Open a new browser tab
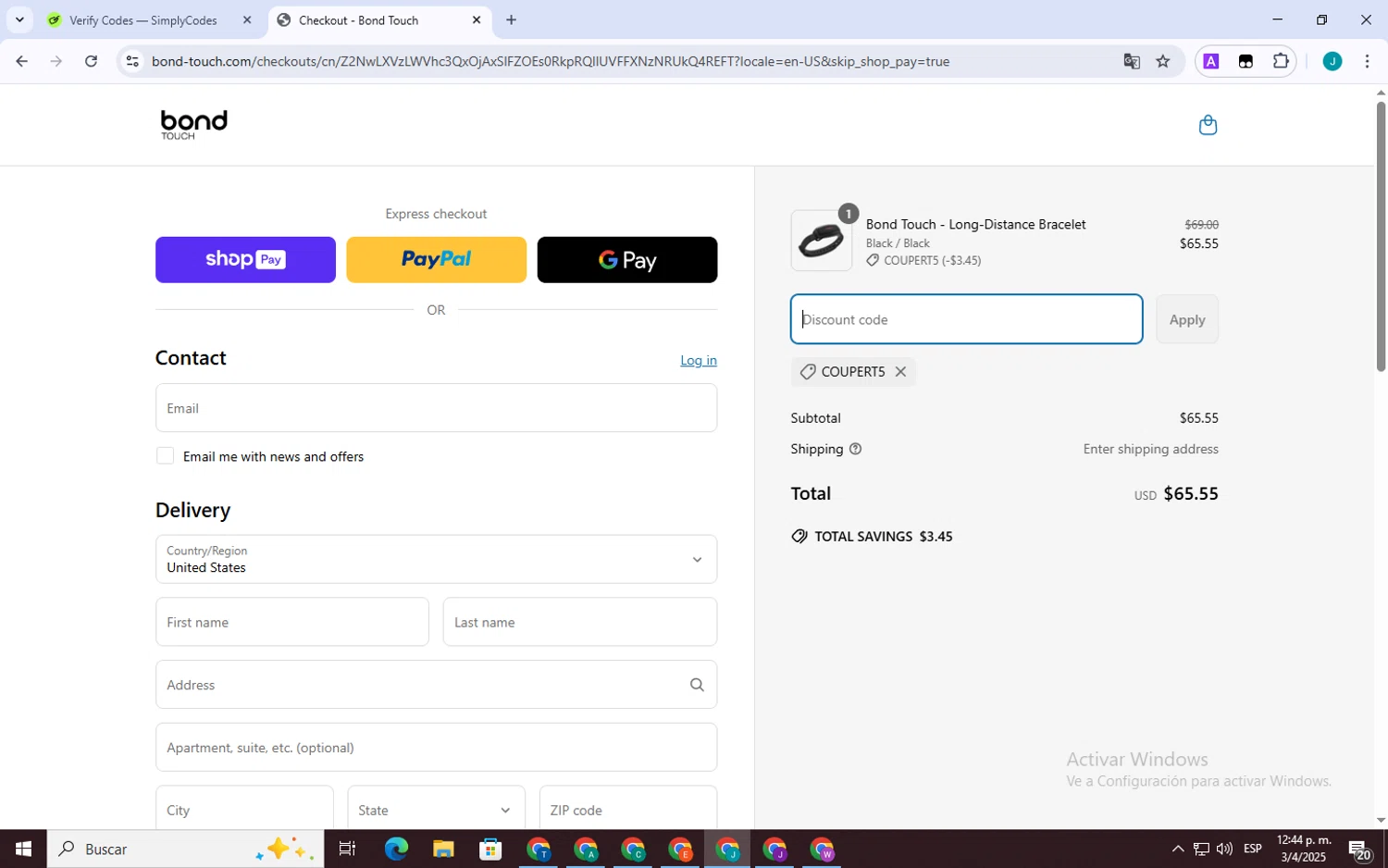 pyautogui.click(x=511, y=19)
